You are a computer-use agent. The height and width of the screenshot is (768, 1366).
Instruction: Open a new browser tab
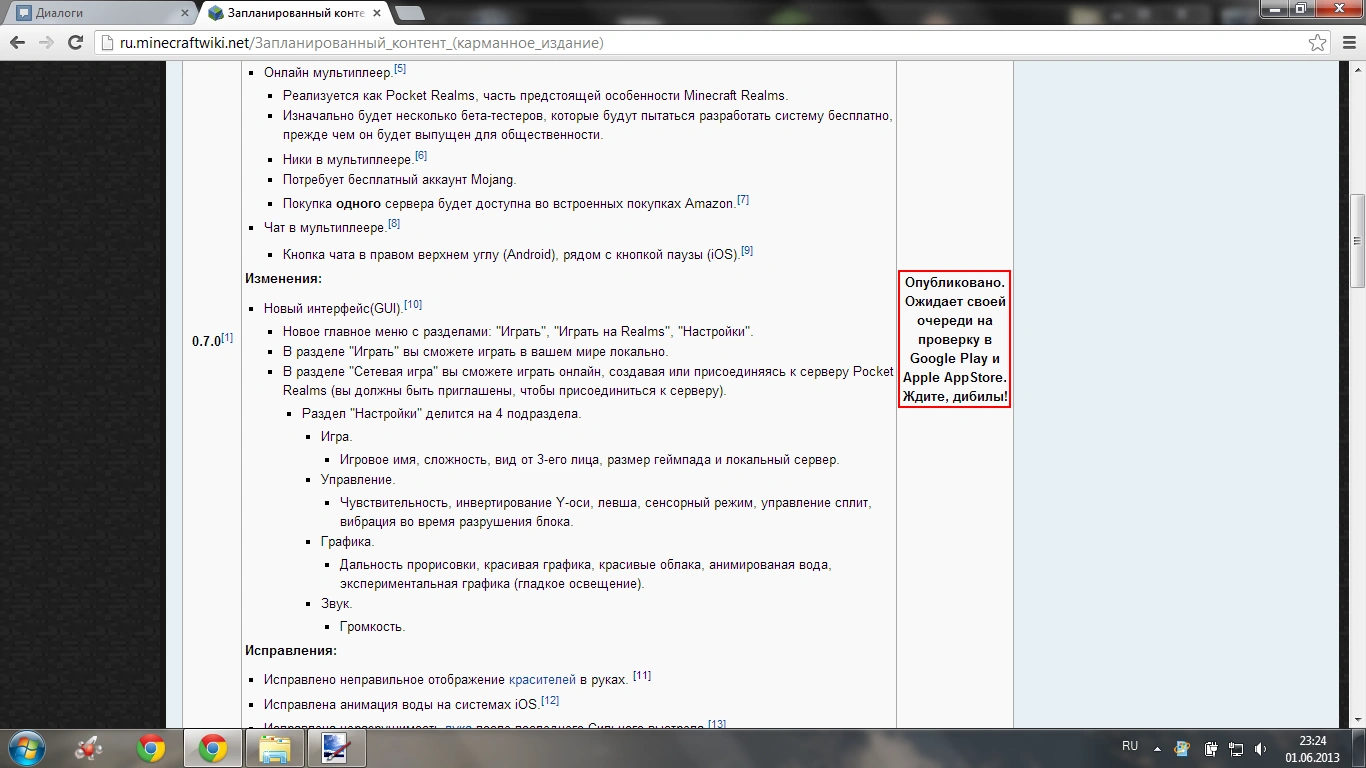click(x=410, y=13)
